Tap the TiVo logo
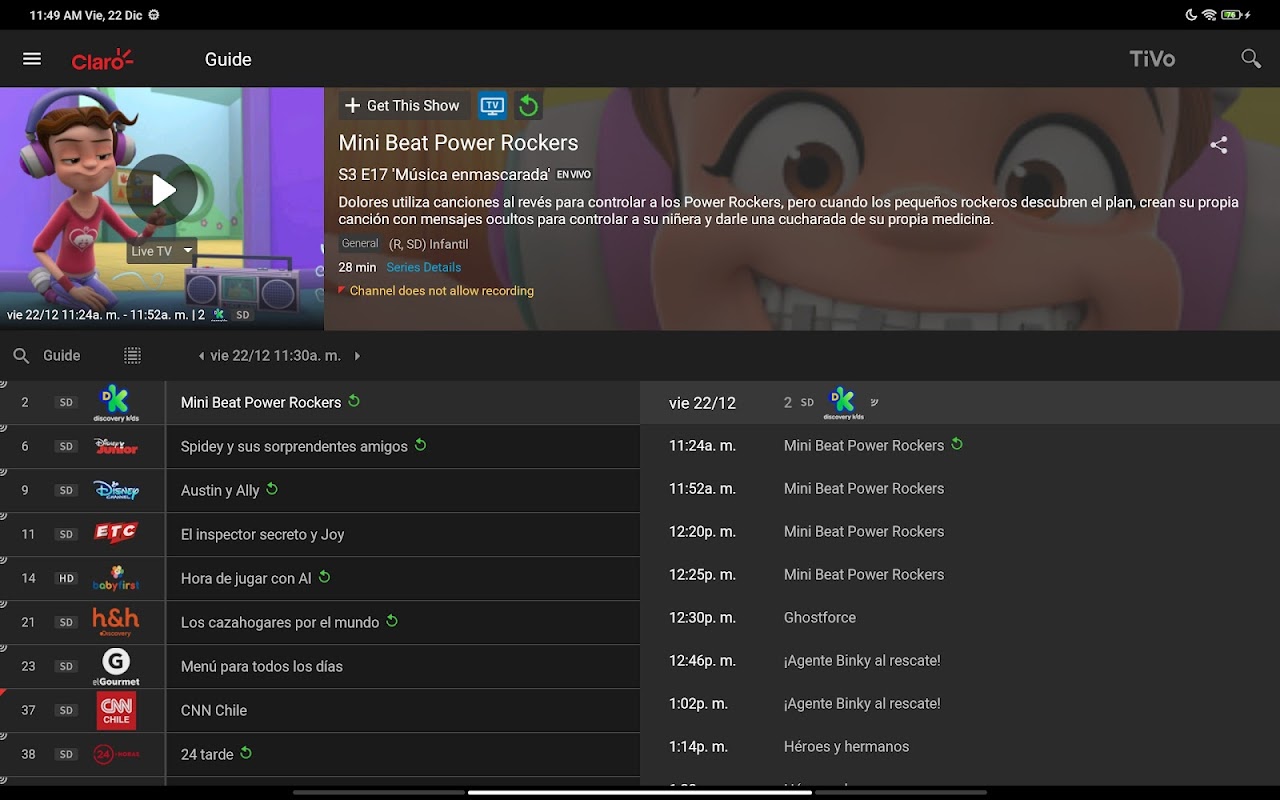 click(x=1152, y=59)
